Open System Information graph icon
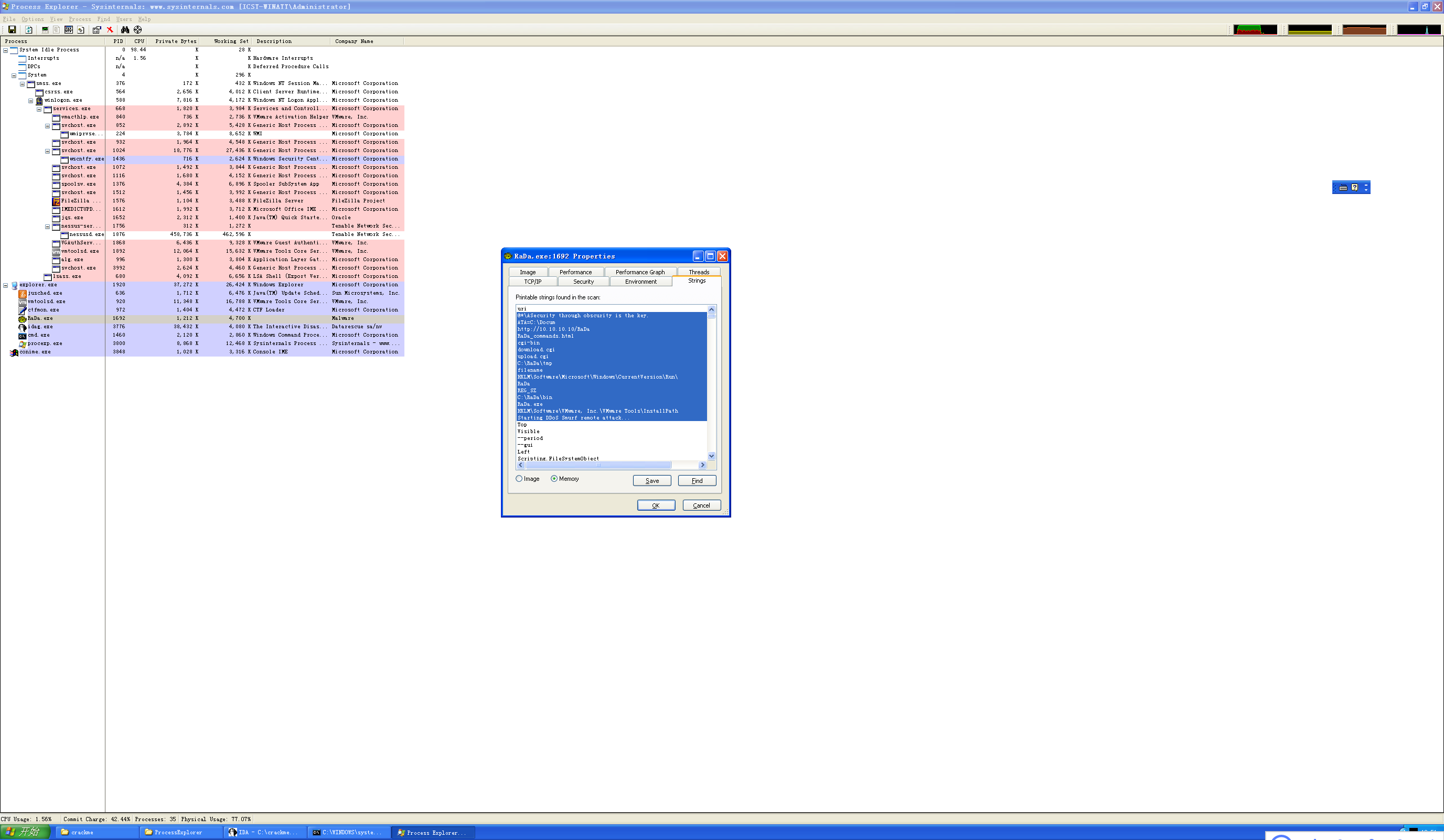Screen dimensions: 1444x840 coord(45,30)
